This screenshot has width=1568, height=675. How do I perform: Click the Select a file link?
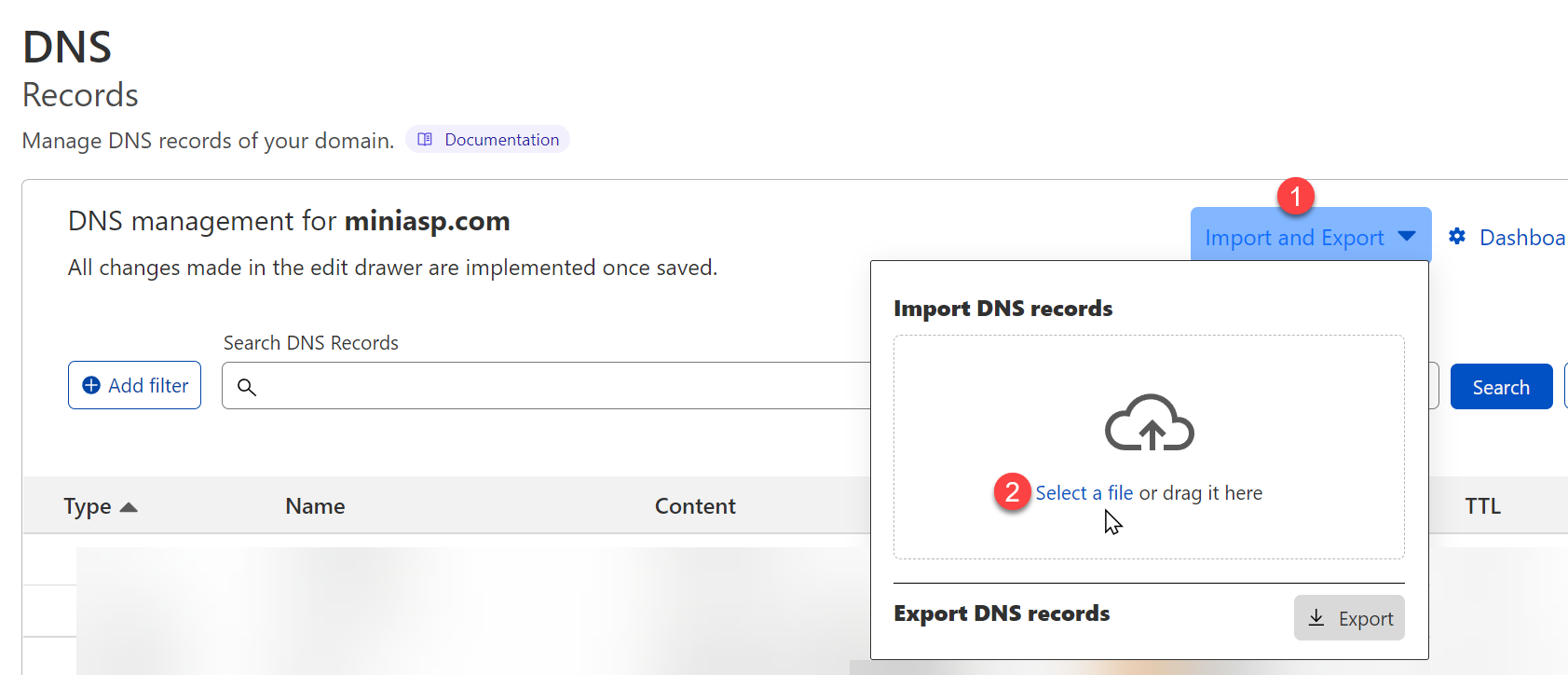1084,493
